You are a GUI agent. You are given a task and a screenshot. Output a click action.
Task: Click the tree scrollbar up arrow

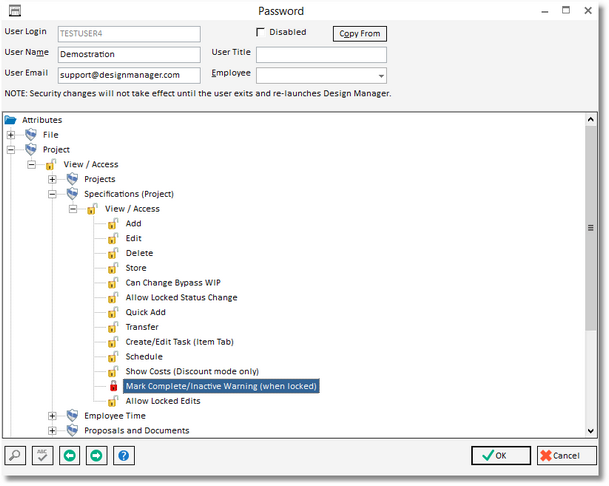click(x=591, y=119)
